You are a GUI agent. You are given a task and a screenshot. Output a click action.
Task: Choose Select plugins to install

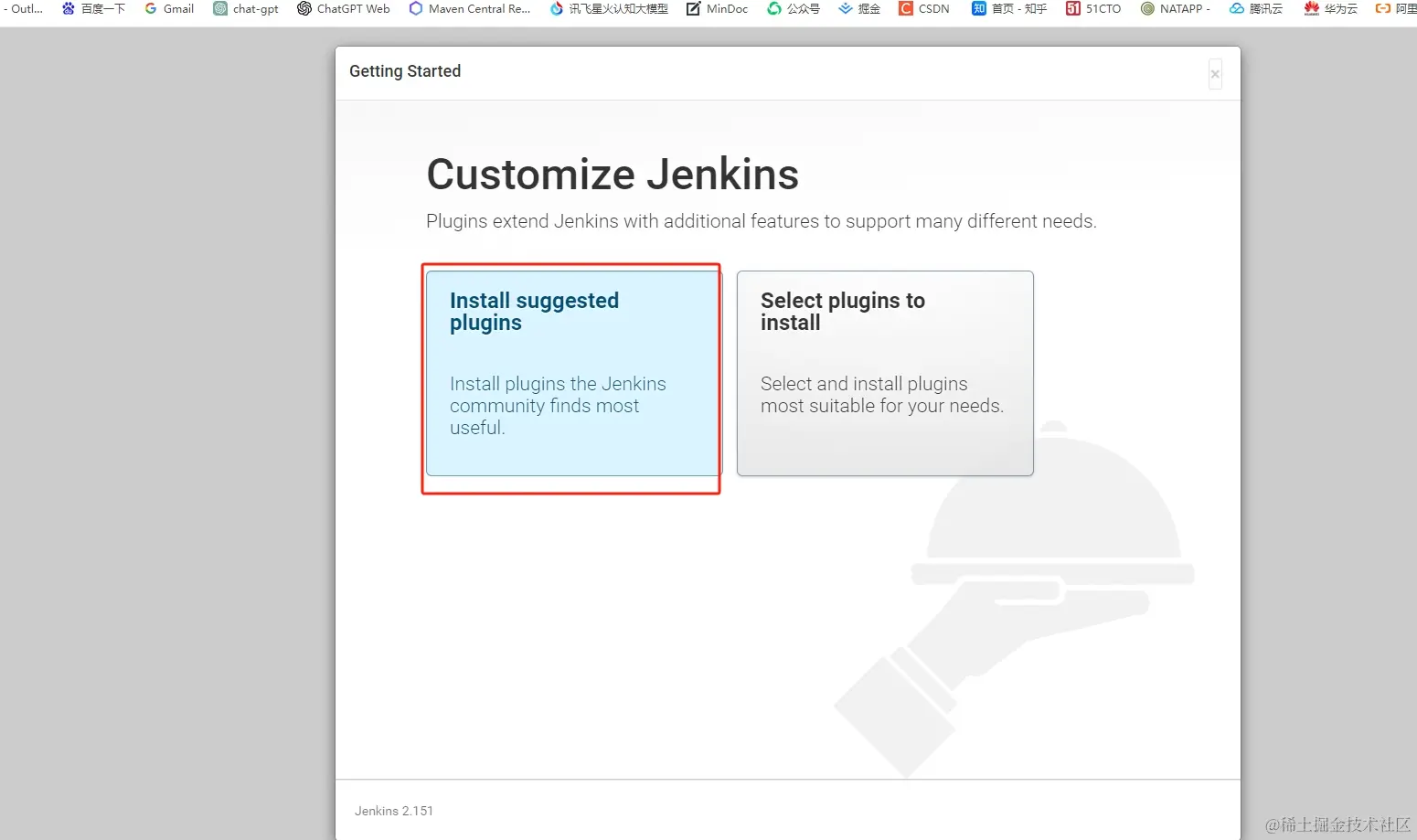pos(885,373)
